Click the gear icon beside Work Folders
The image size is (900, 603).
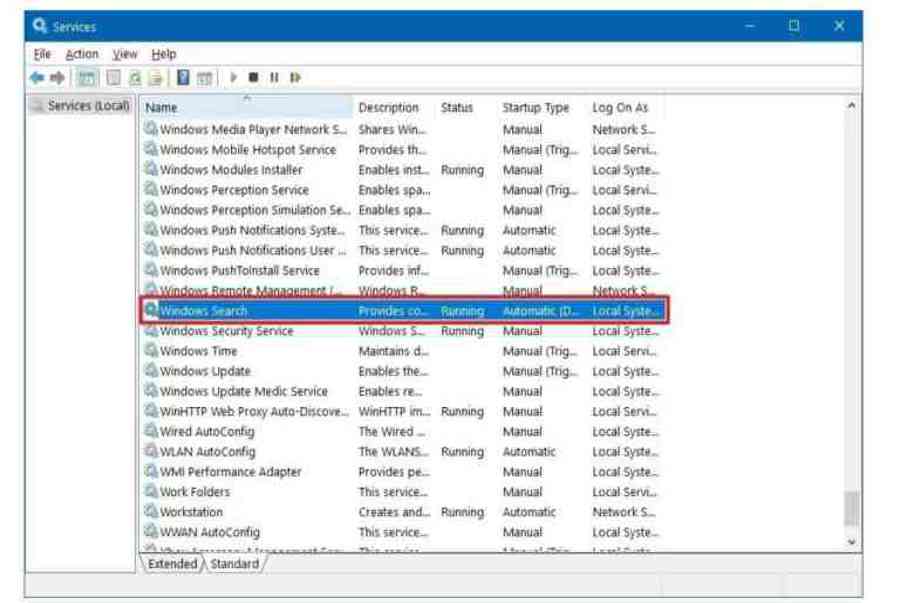click(151, 491)
